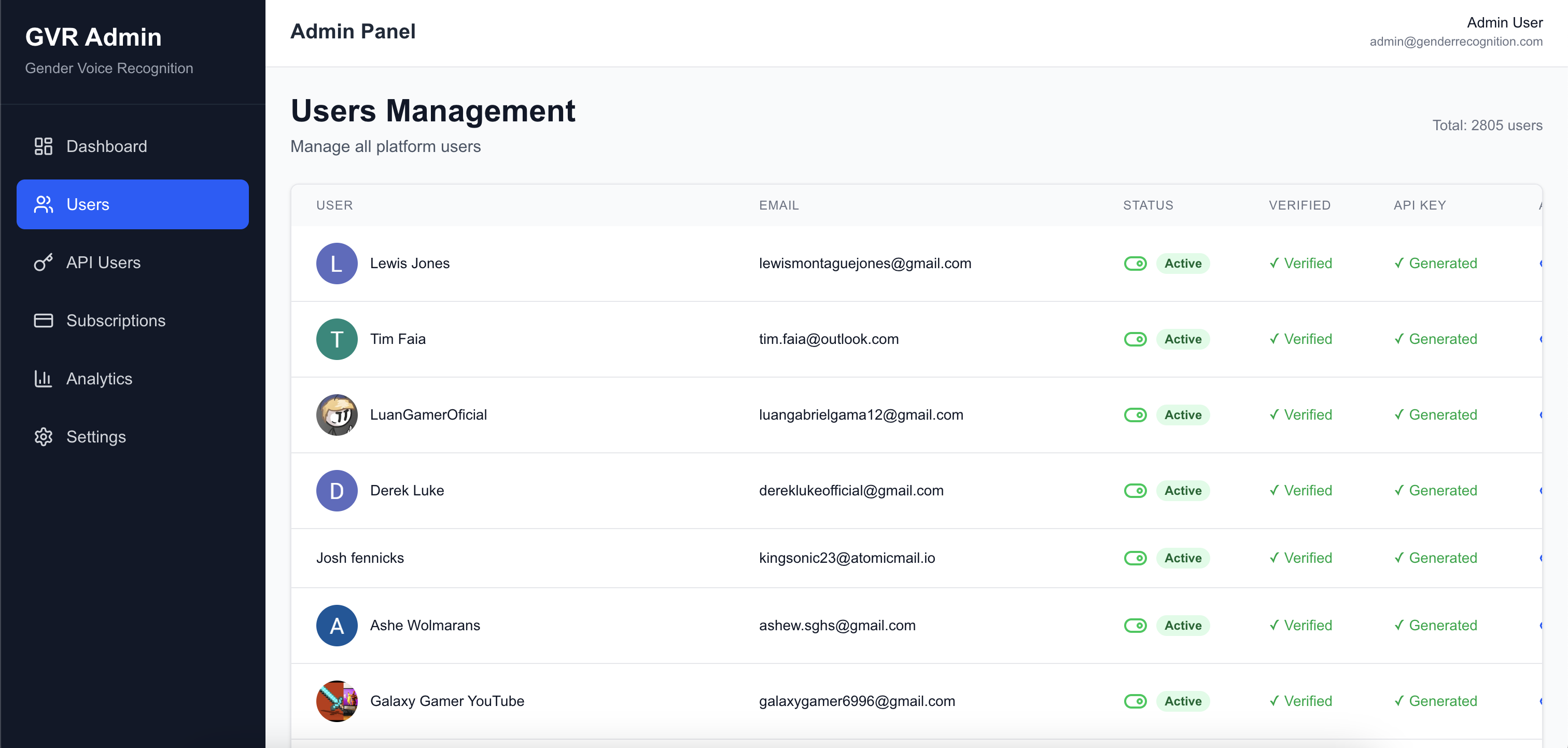Click Galaxy Gamer YouTube's avatar image
1568x748 pixels.
coord(337,701)
